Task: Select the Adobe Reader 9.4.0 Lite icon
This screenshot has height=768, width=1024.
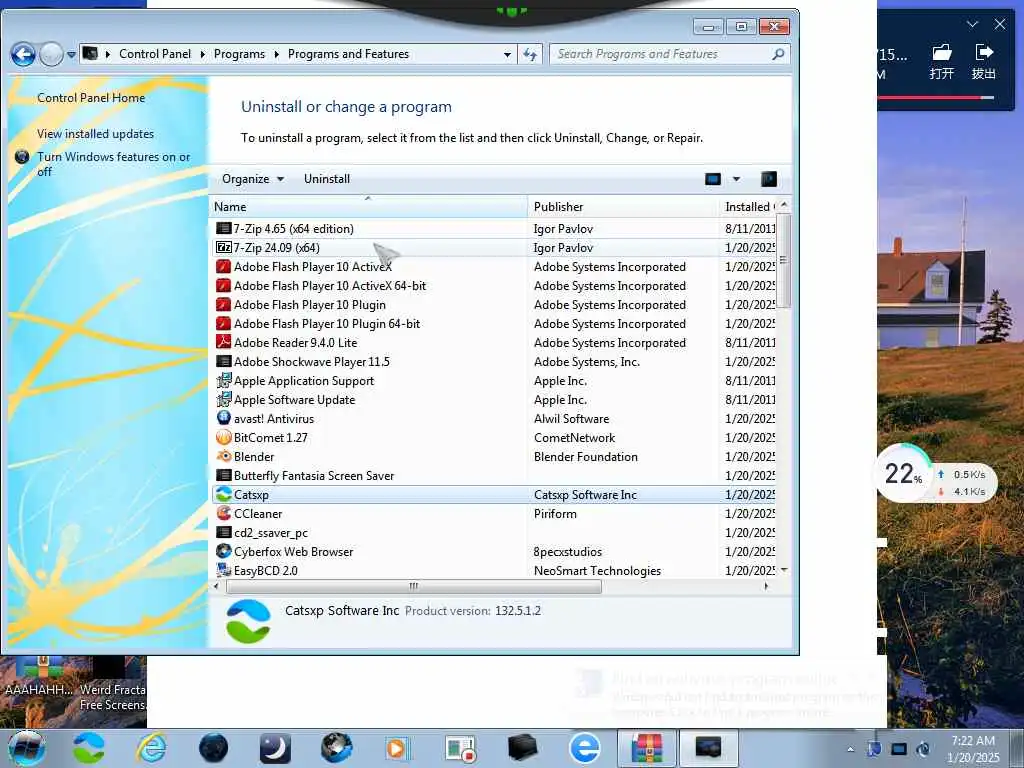Action: pos(223,342)
